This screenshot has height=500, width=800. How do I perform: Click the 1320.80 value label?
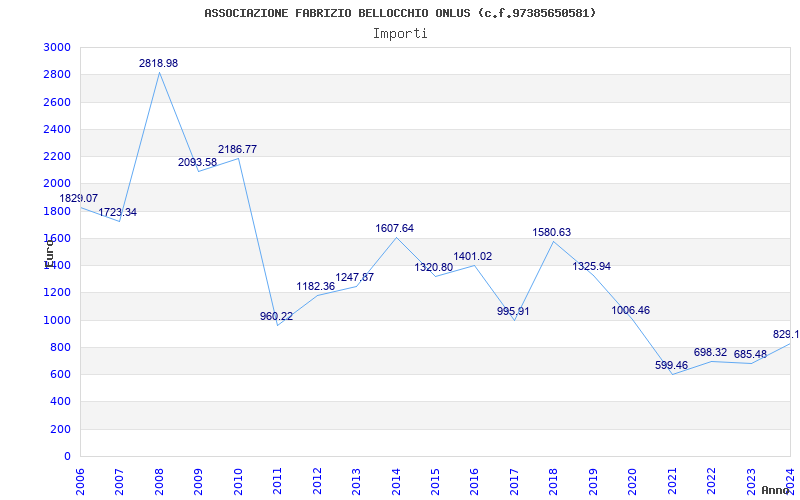[x=434, y=267]
